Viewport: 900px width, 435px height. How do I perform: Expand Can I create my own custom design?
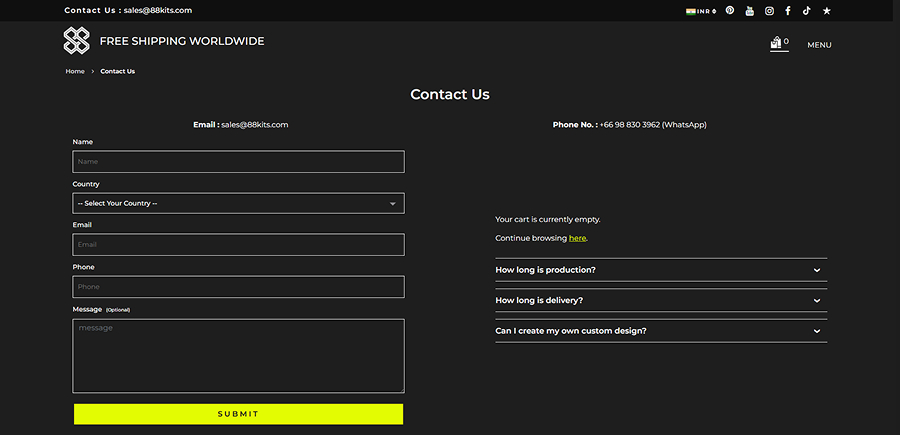point(660,330)
